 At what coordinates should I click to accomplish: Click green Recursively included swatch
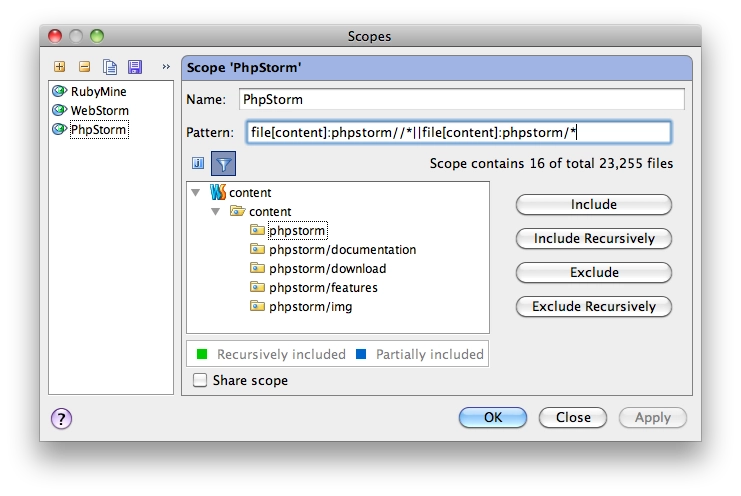[x=202, y=354]
